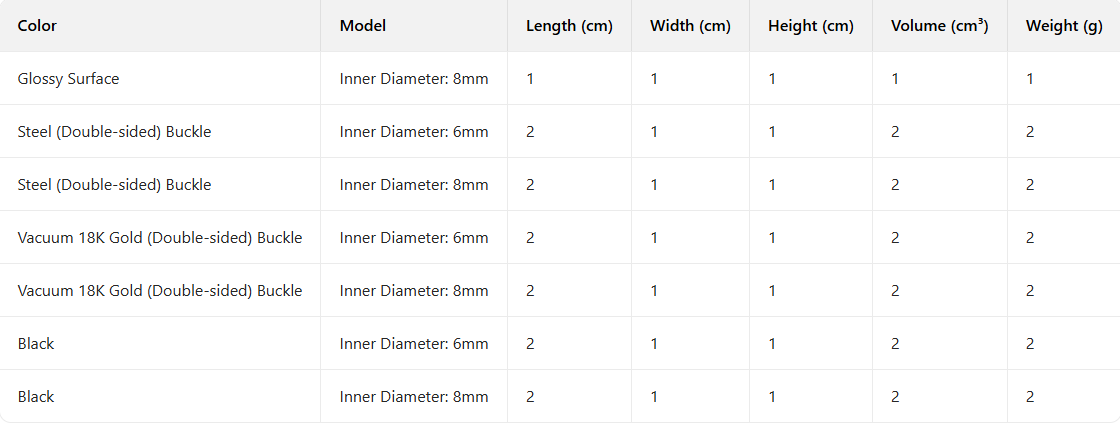Image resolution: width=1120 pixels, height=423 pixels.
Task: Click the Color column header
Action: point(37,26)
